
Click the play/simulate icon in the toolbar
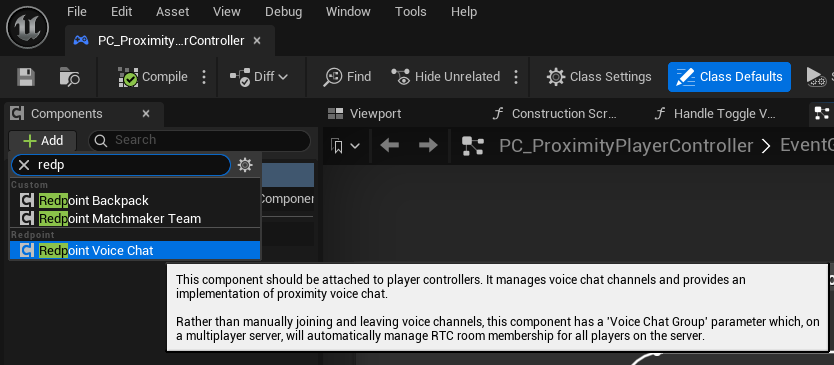(x=816, y=77)
